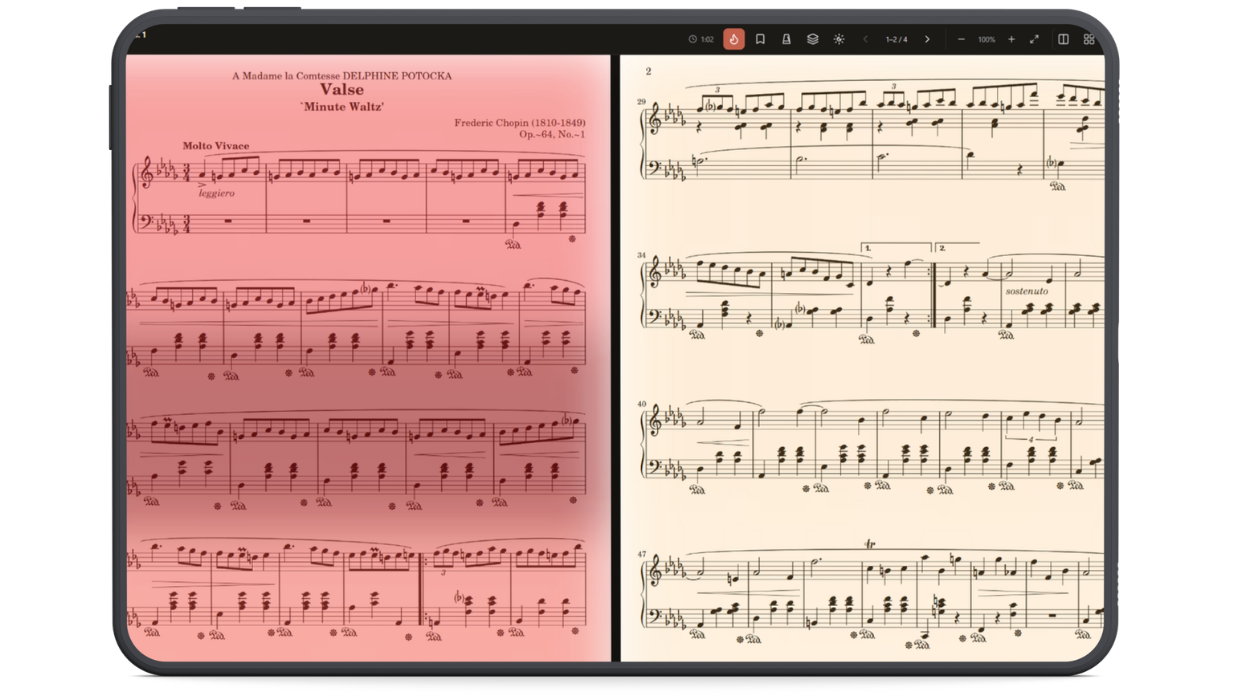
Task: Click the Op. 64 No. 1 opus text
Action: point(552,134)
